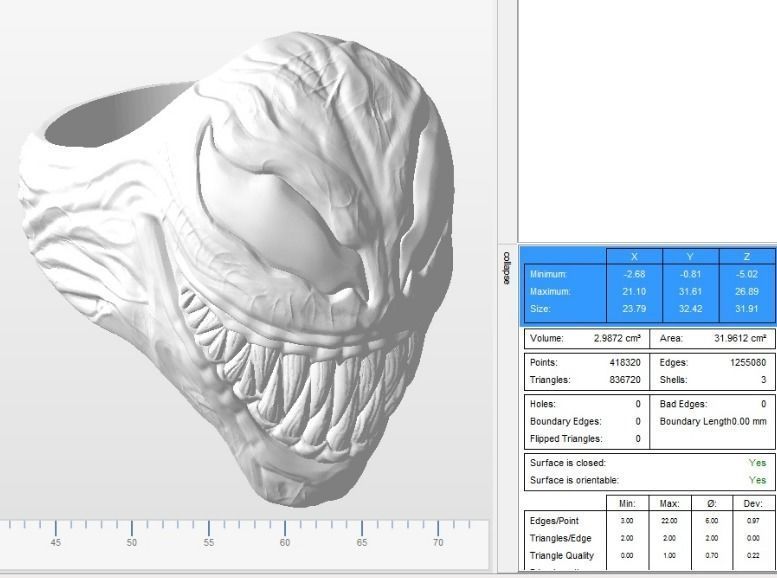This screenshot has height=578, width=777.
Task: Click the Volume value 2.9872 cm³
Action: click(617, 338)
